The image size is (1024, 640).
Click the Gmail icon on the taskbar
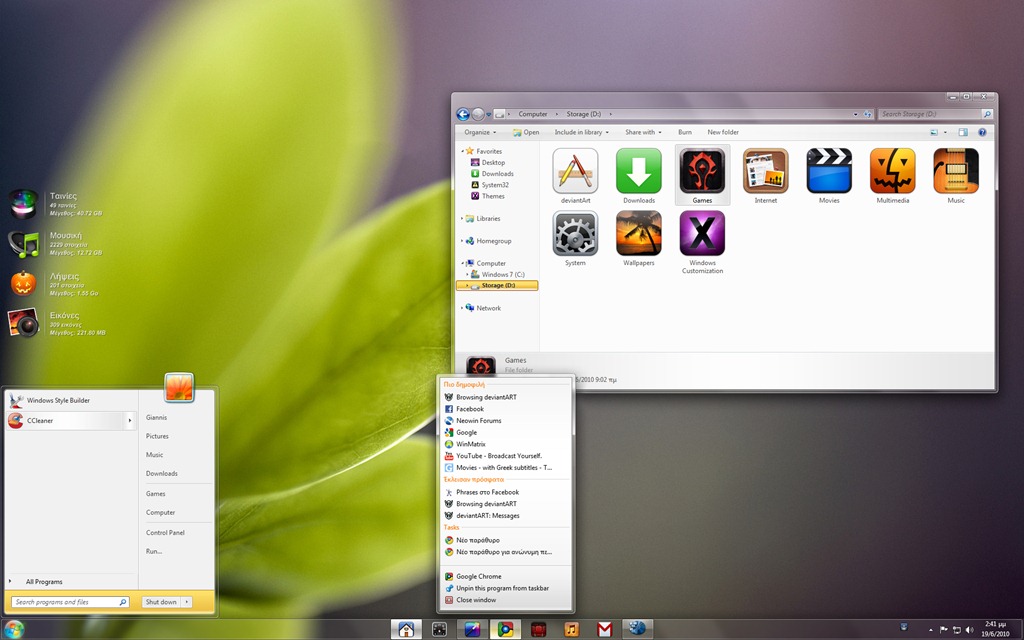(x=605, y=630)
